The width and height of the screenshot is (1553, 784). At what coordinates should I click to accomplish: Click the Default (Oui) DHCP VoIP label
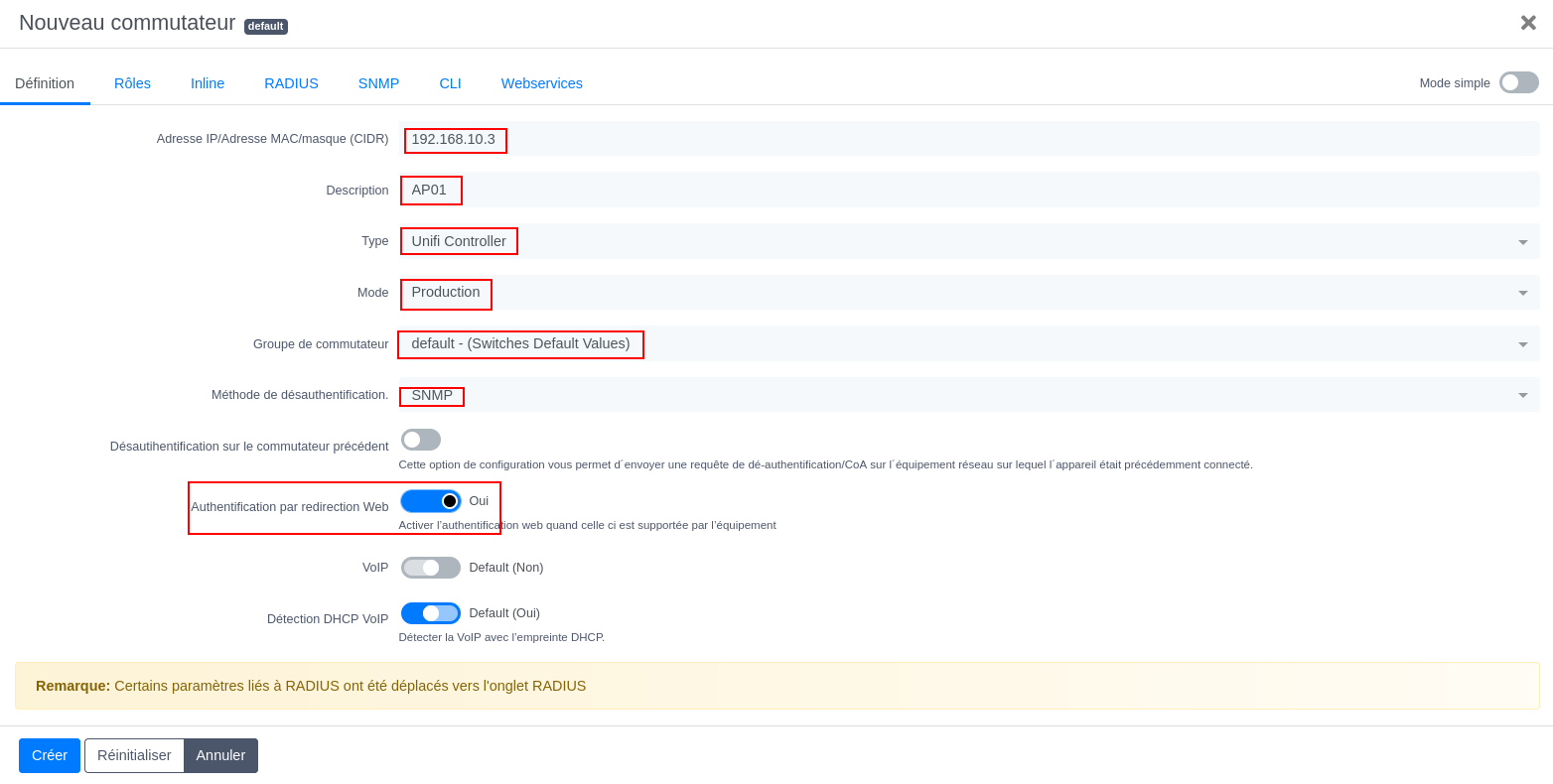coord(504,613)
